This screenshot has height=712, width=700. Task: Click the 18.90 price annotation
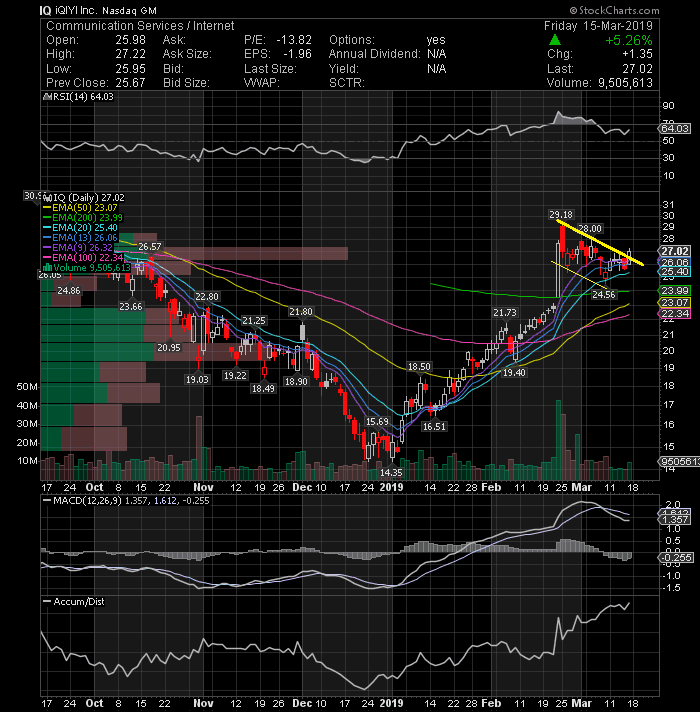click(296, 381)
